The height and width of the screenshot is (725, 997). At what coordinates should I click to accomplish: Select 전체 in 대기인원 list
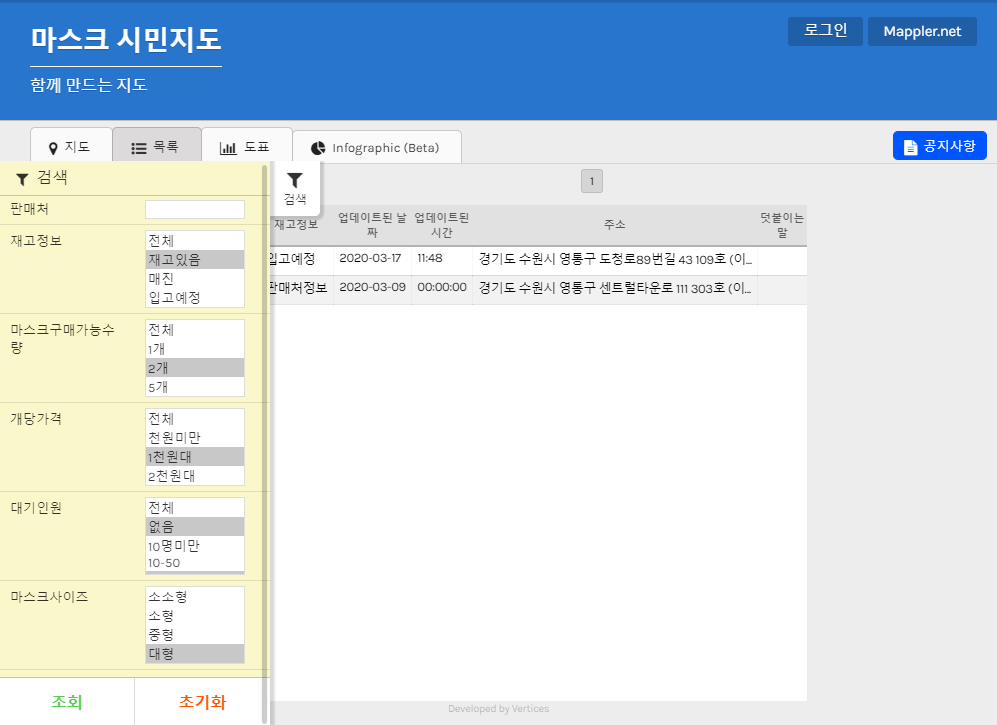point(195,508)
